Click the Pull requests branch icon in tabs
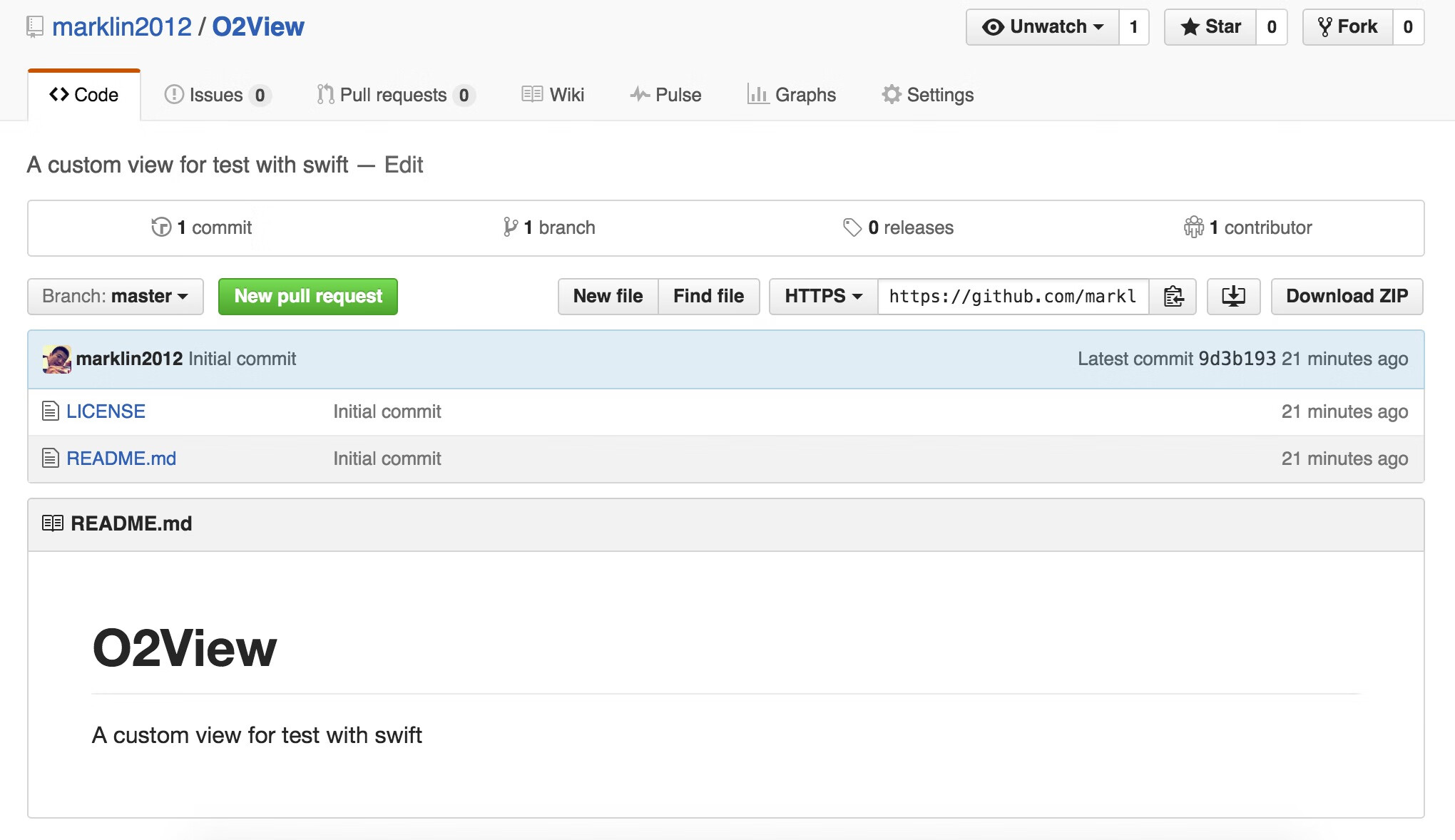 tap(325, 94)
